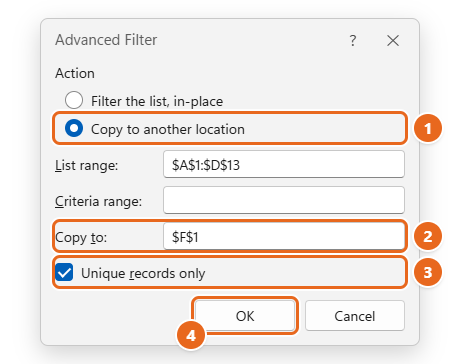This screenshot has height=364, width=460.
Task: Toggle the 'Unique records only' checkbox
Action: 64,272
